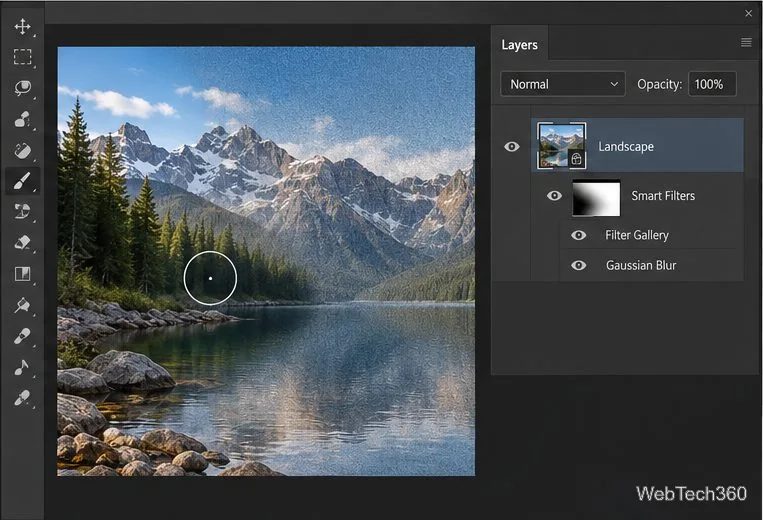Hide the Filter Gallery smart filter
This screenshot has width=763, height=520.
pos(578,235)
